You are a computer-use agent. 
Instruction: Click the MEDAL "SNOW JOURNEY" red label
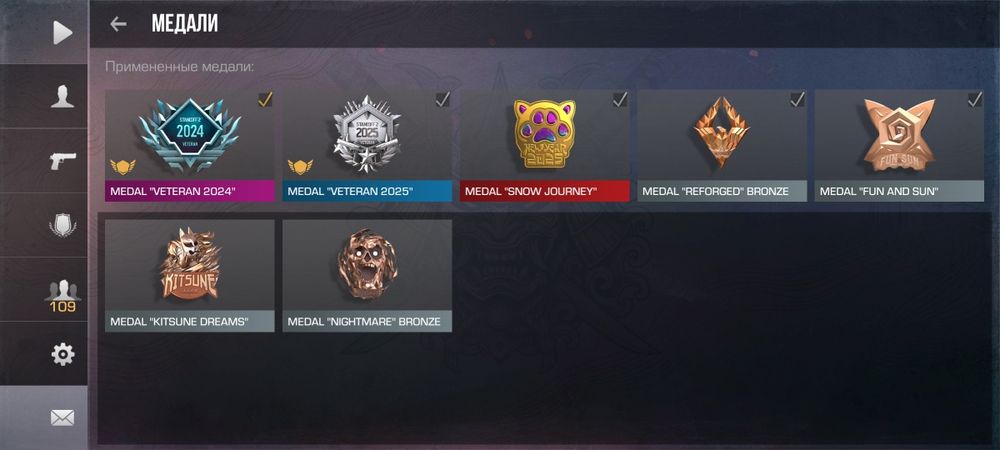click(x=545, y=191)
